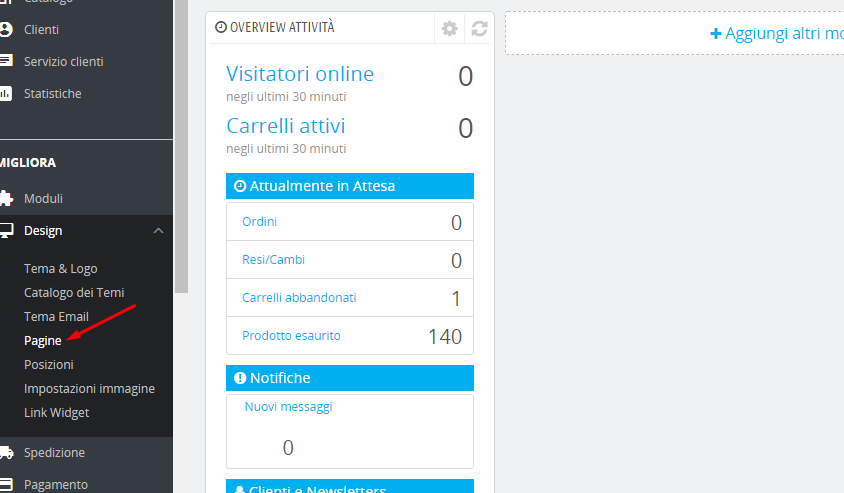Open the Resi/Cambi link
Screen dimensions: 844x493
pyautogui.click(x=273, y=260)
